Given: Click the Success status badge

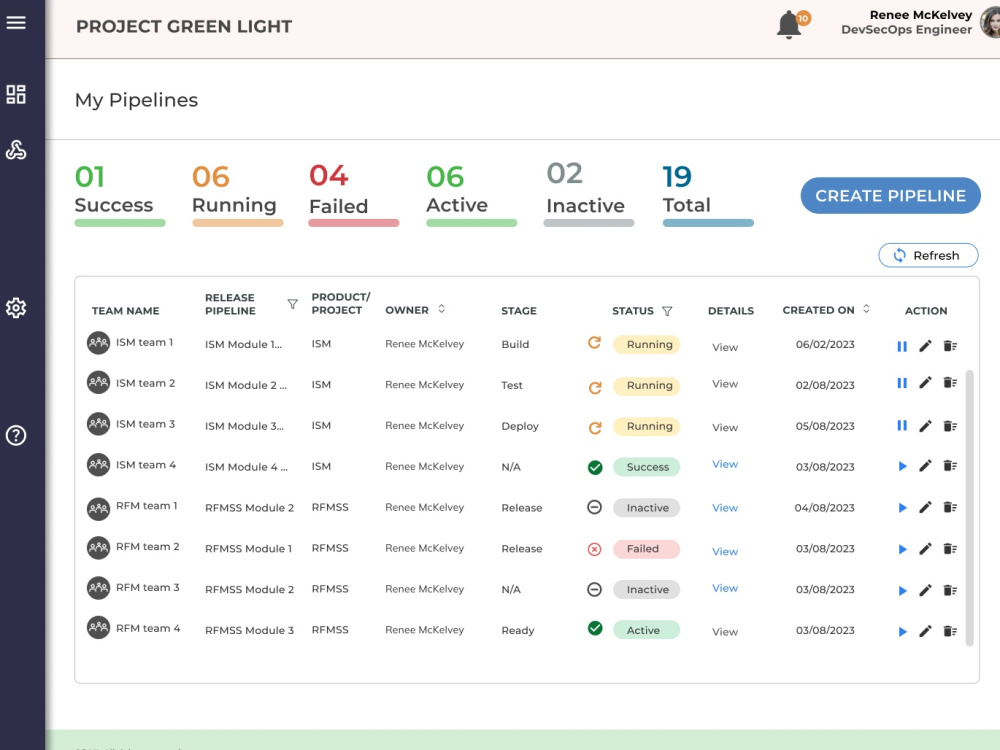Looking at the screenshot, I should click(646, 467).
